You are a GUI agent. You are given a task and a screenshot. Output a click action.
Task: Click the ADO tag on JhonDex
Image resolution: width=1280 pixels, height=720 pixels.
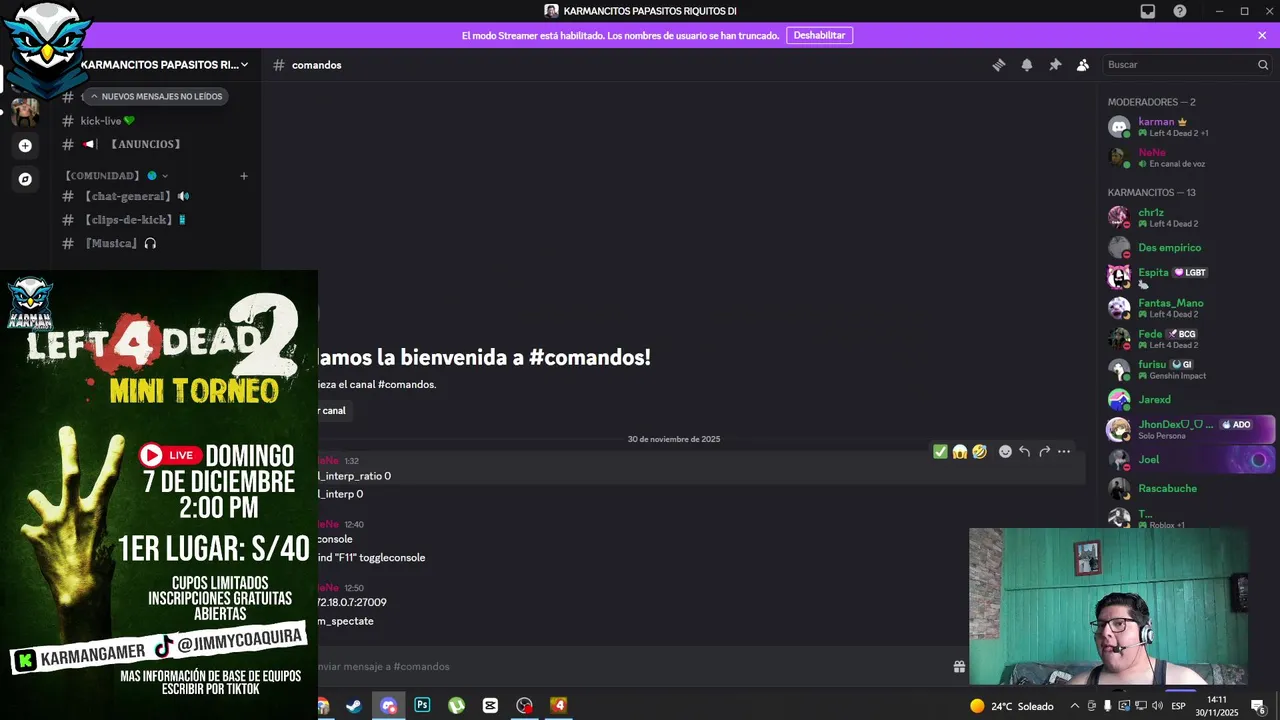coord(1236,424)
